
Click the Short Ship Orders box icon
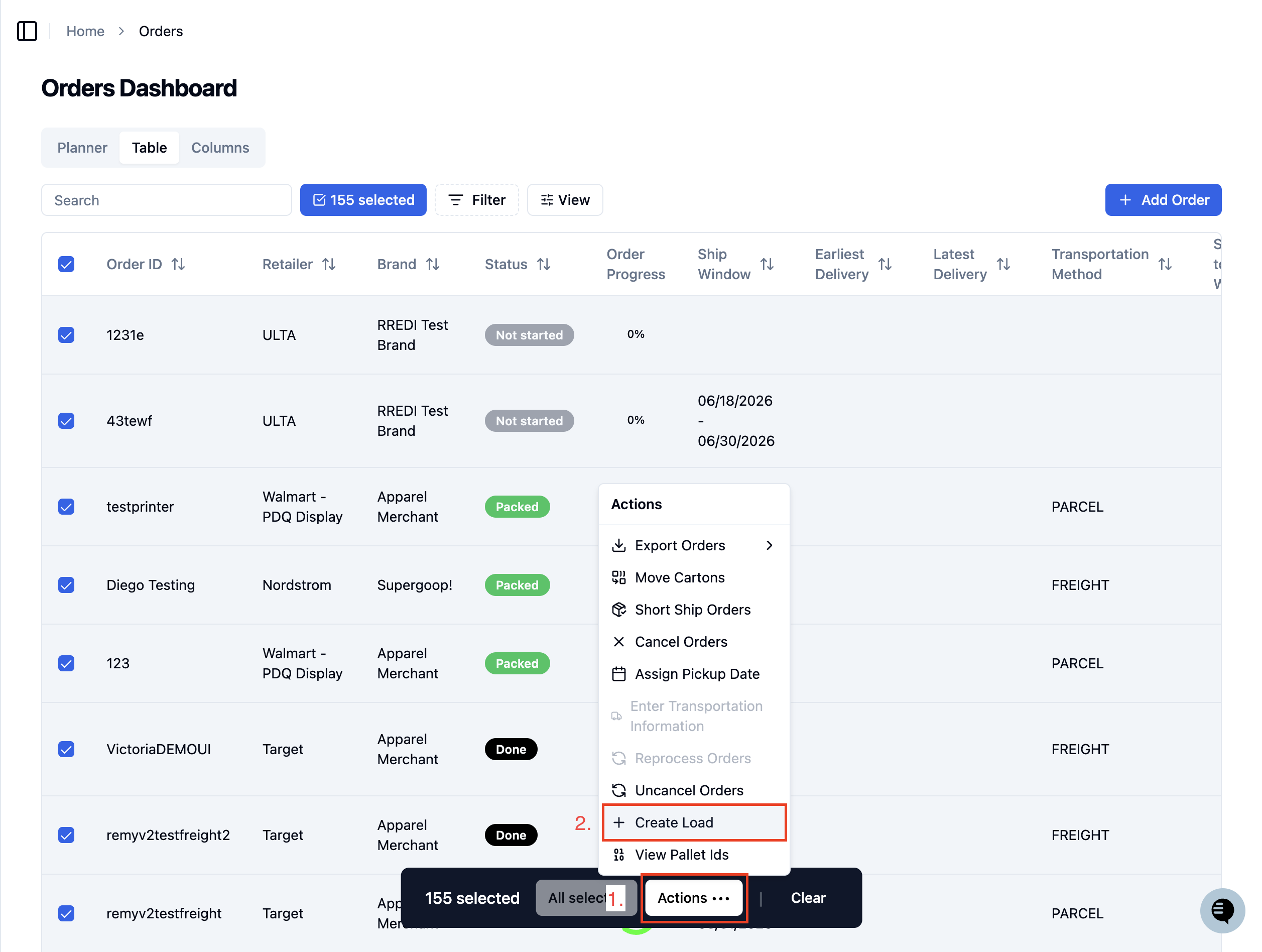[x=619, y=610]
